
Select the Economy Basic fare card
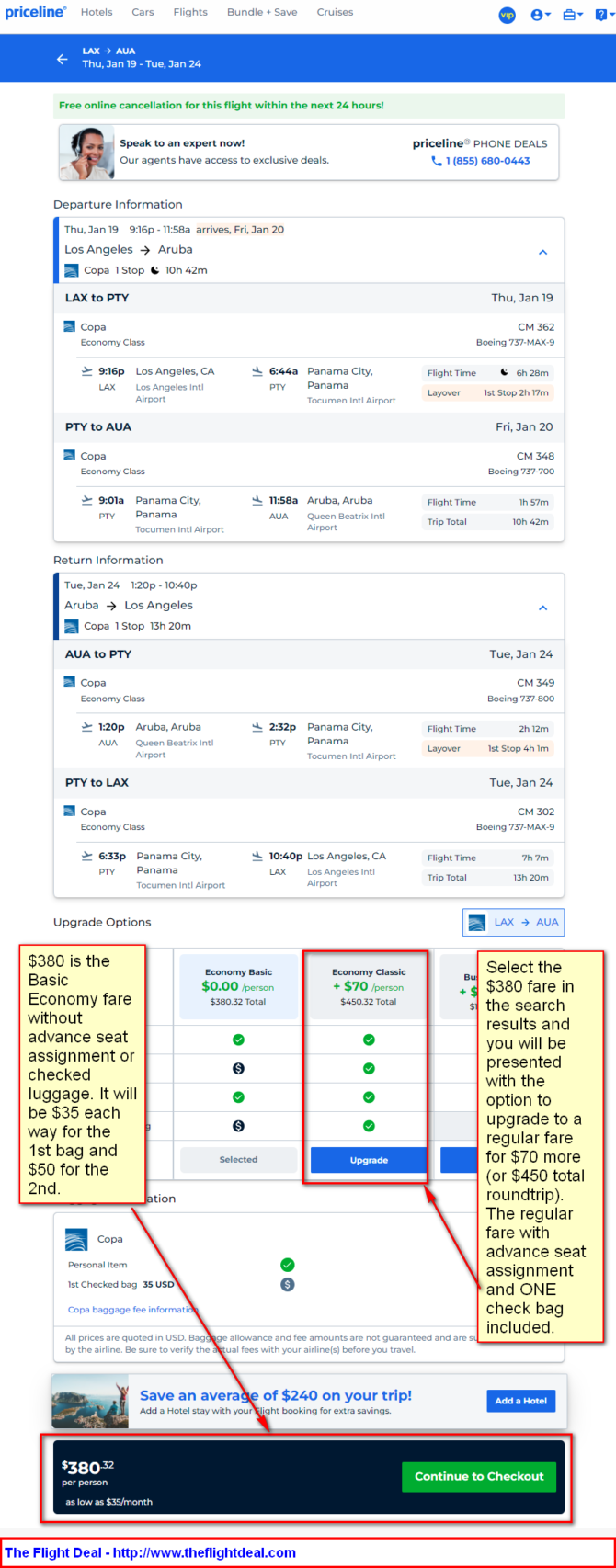238,987
